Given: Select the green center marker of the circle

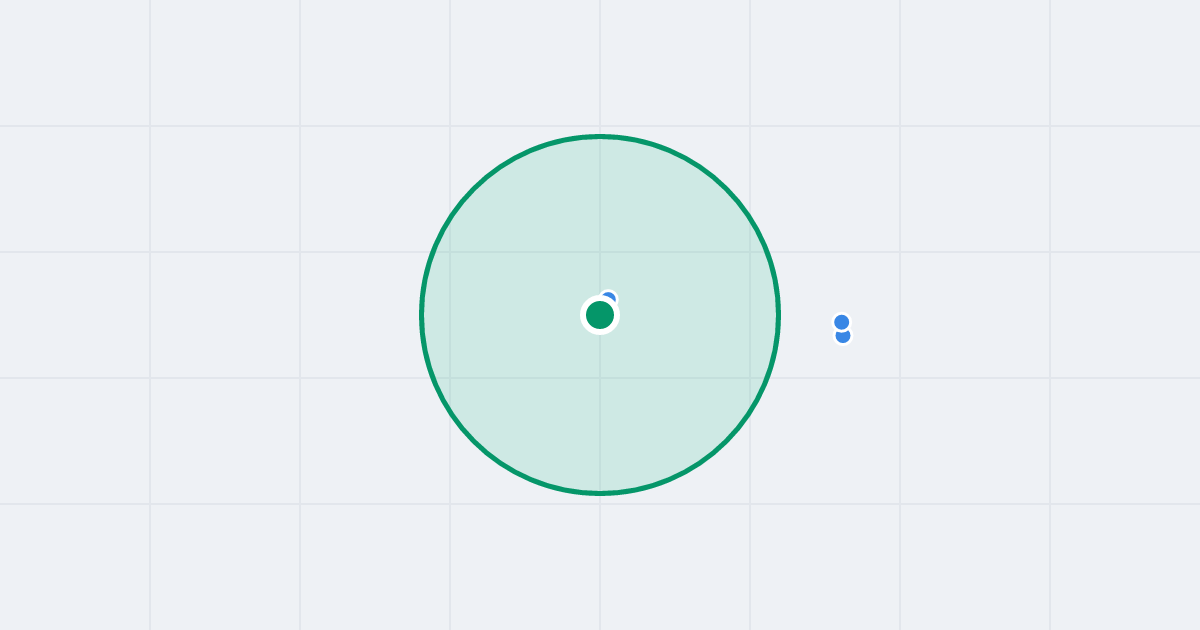Looking at the screenshot, I should click(600, 315).
